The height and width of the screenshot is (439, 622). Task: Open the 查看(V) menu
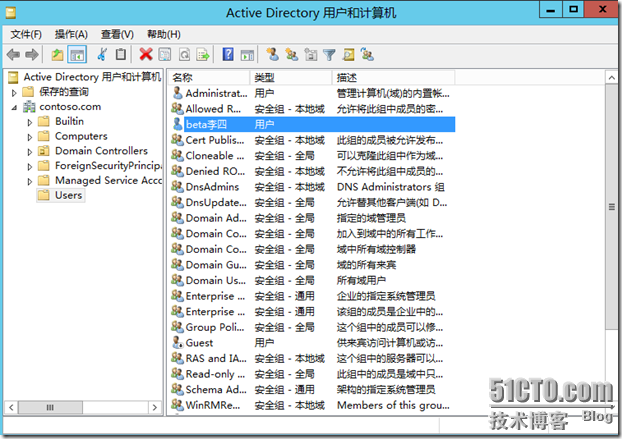tap(117, 35)
